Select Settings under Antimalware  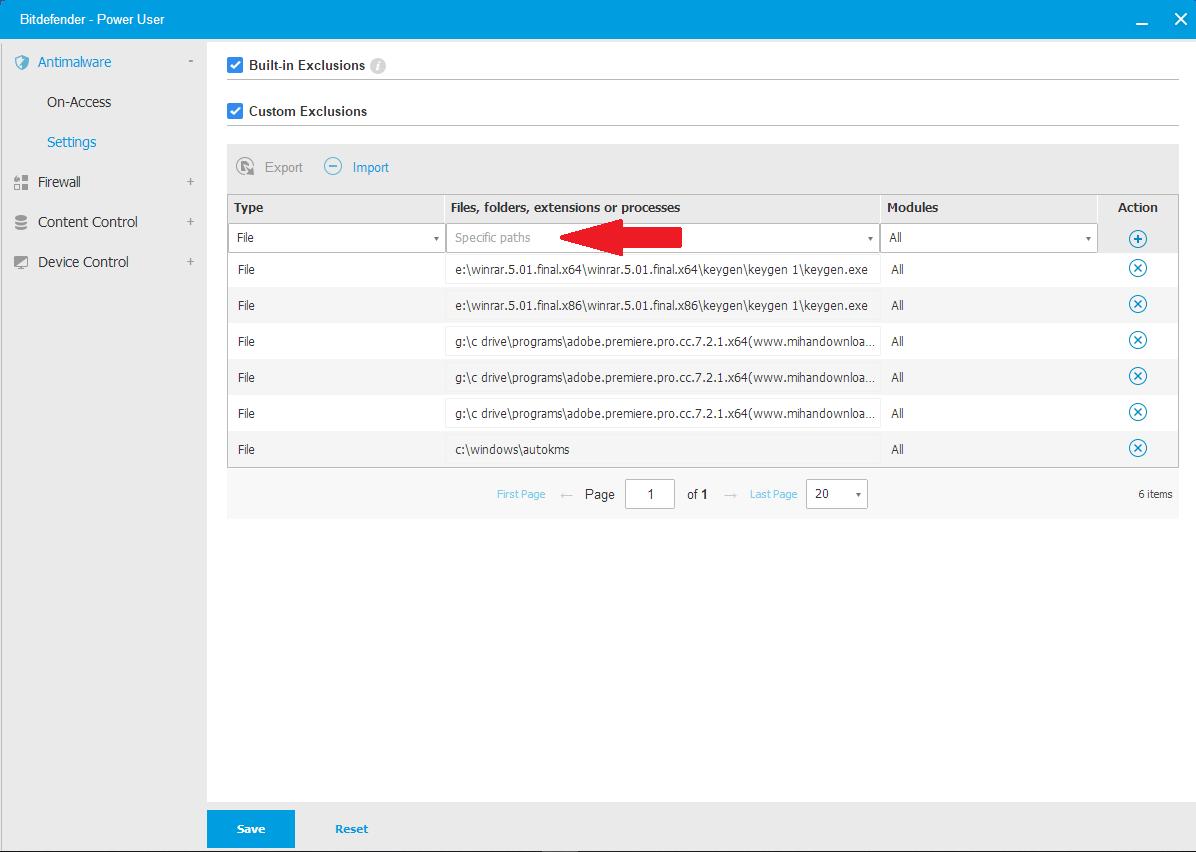pyautogui.click(x=72, y=142)
